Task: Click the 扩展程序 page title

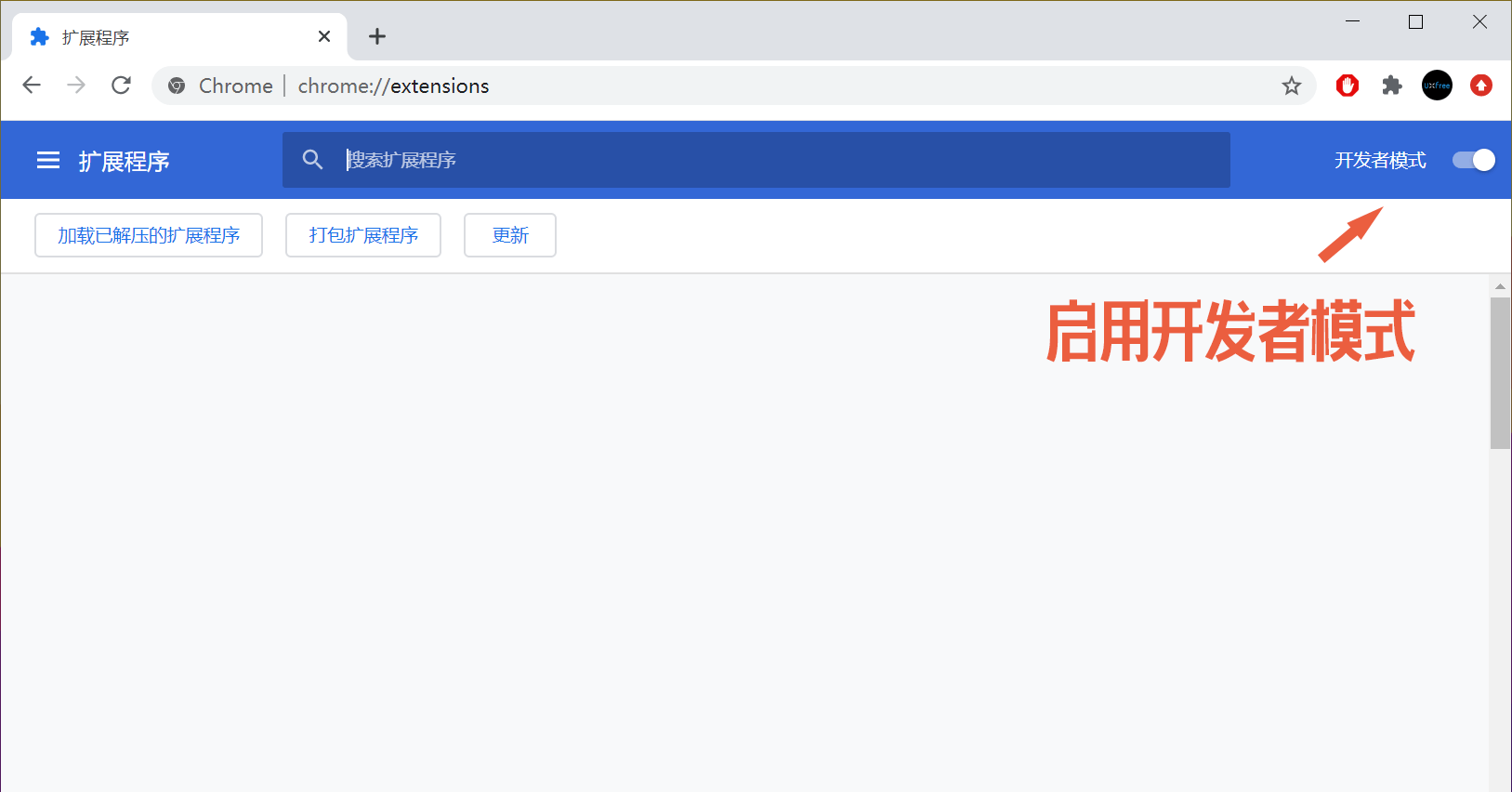Action: [x=125, y=161]
